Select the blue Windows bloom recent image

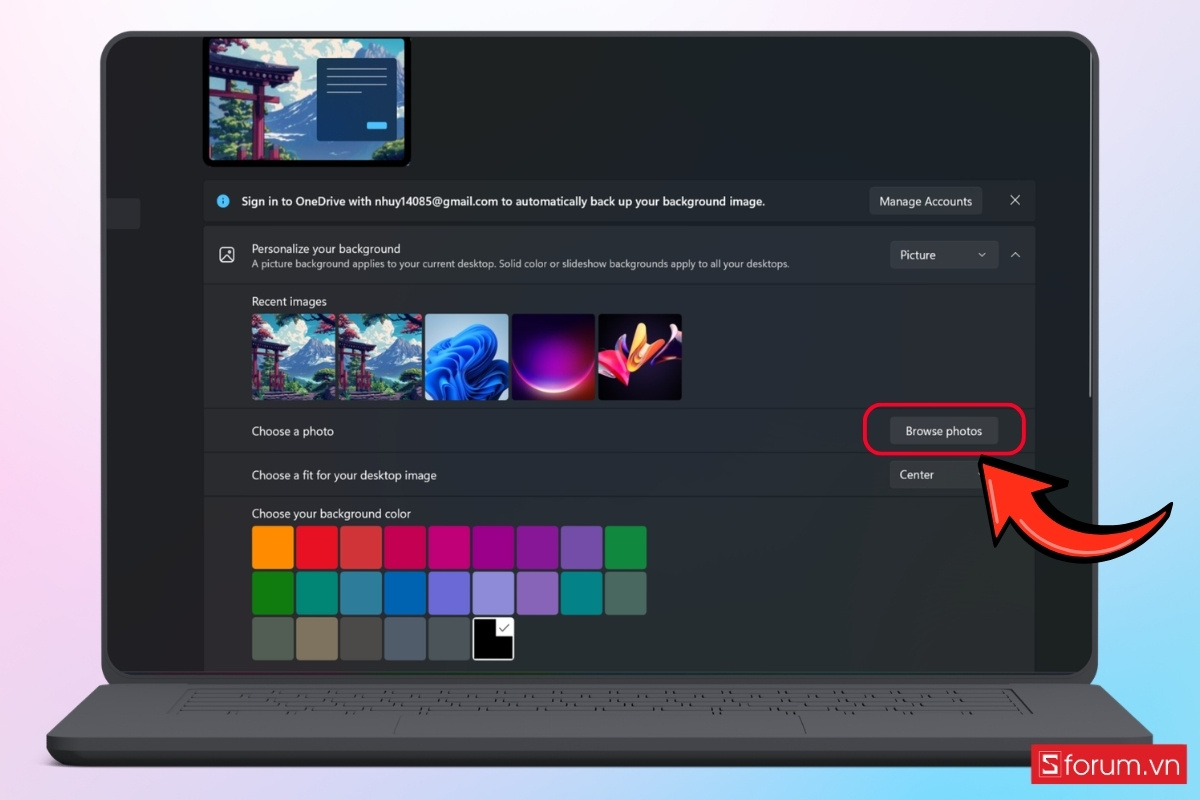point(467,357)
